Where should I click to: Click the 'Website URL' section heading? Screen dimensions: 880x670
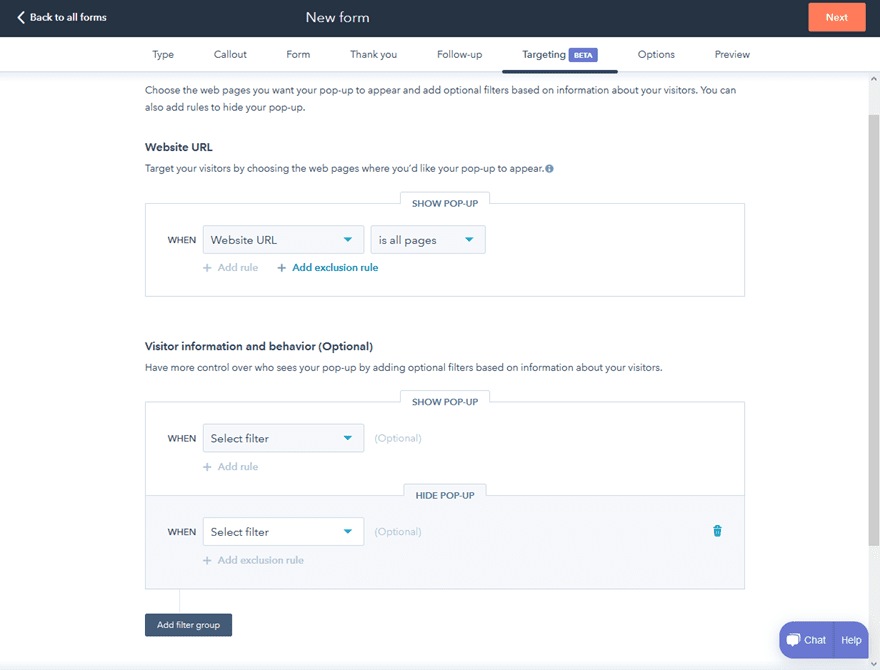click(178, 147)
